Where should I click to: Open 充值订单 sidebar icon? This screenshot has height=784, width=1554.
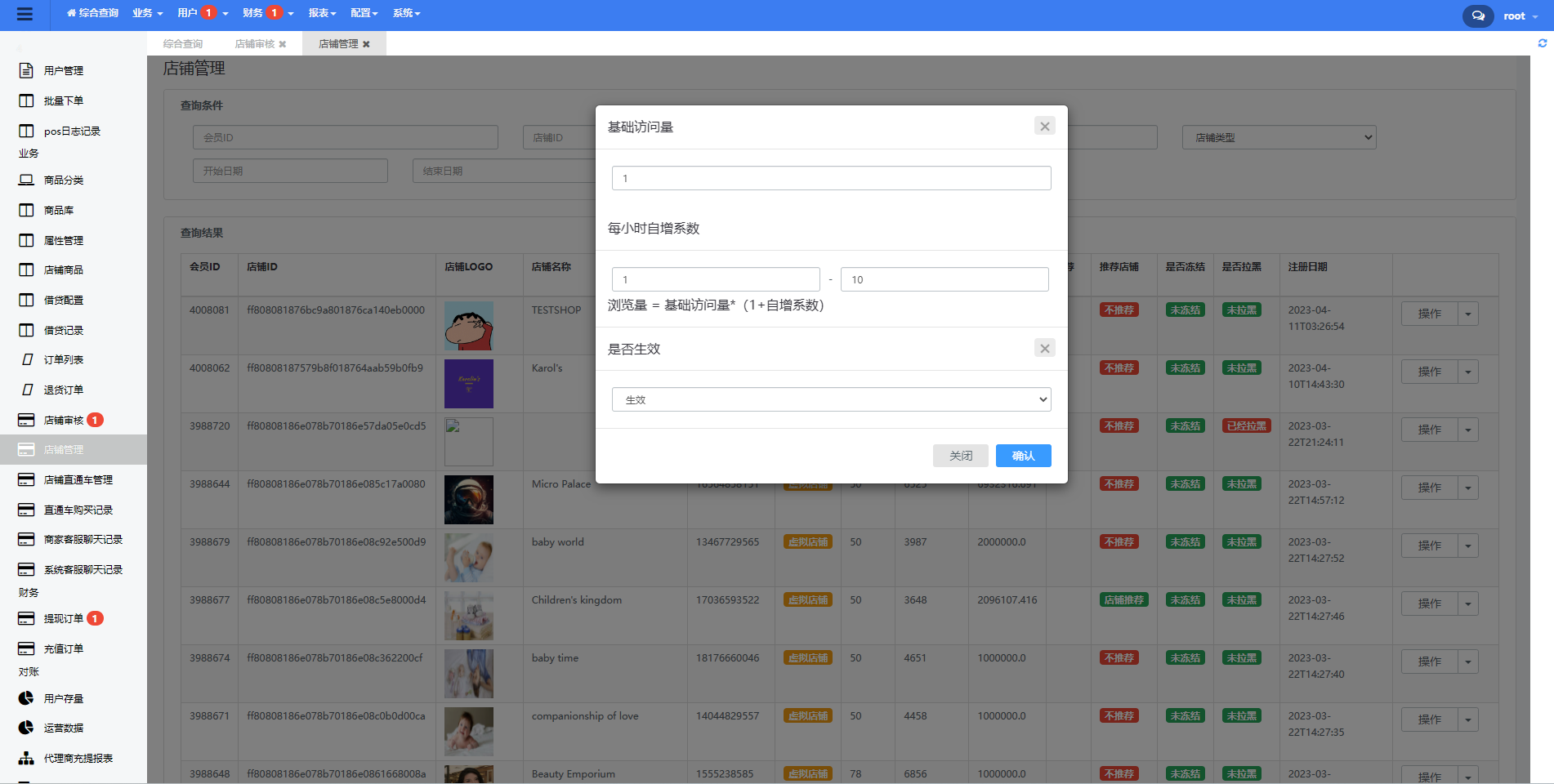click(26, 648)
